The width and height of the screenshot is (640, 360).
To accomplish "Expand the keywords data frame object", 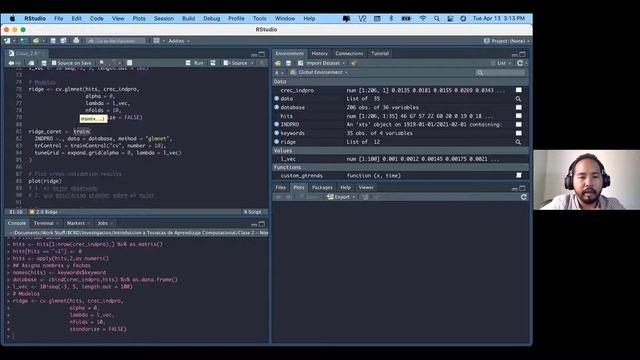I will click(x=277, y=133).
